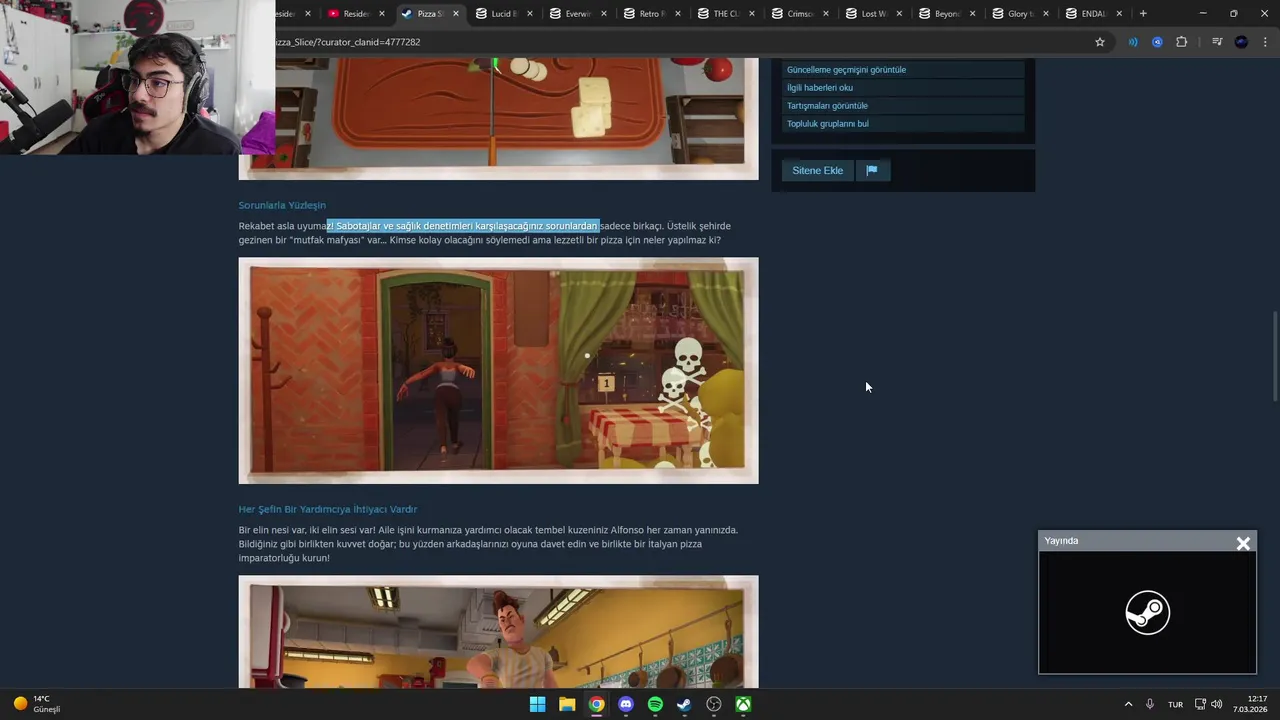1280x720 pixels.
Task: Open the volume tray icon
Action: (x=1217, y=704)
